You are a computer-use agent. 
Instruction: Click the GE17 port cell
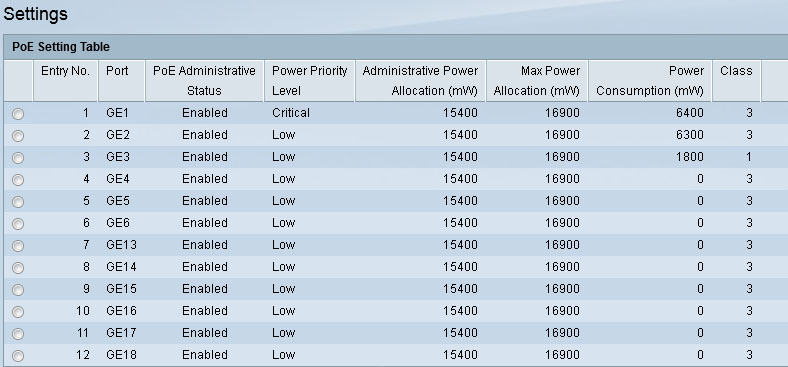(121, 333)
